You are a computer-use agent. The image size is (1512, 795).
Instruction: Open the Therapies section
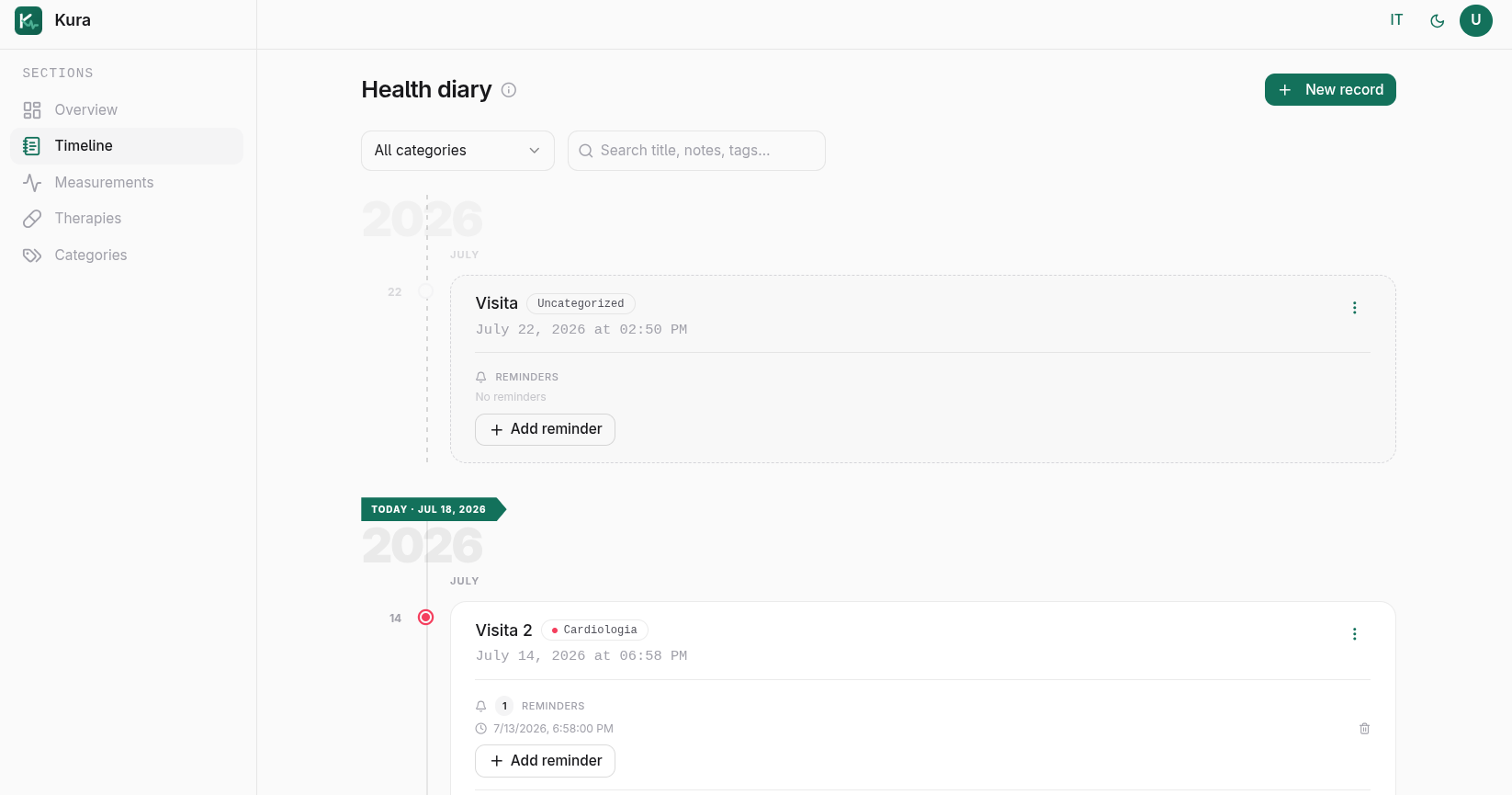pos(127,219)
